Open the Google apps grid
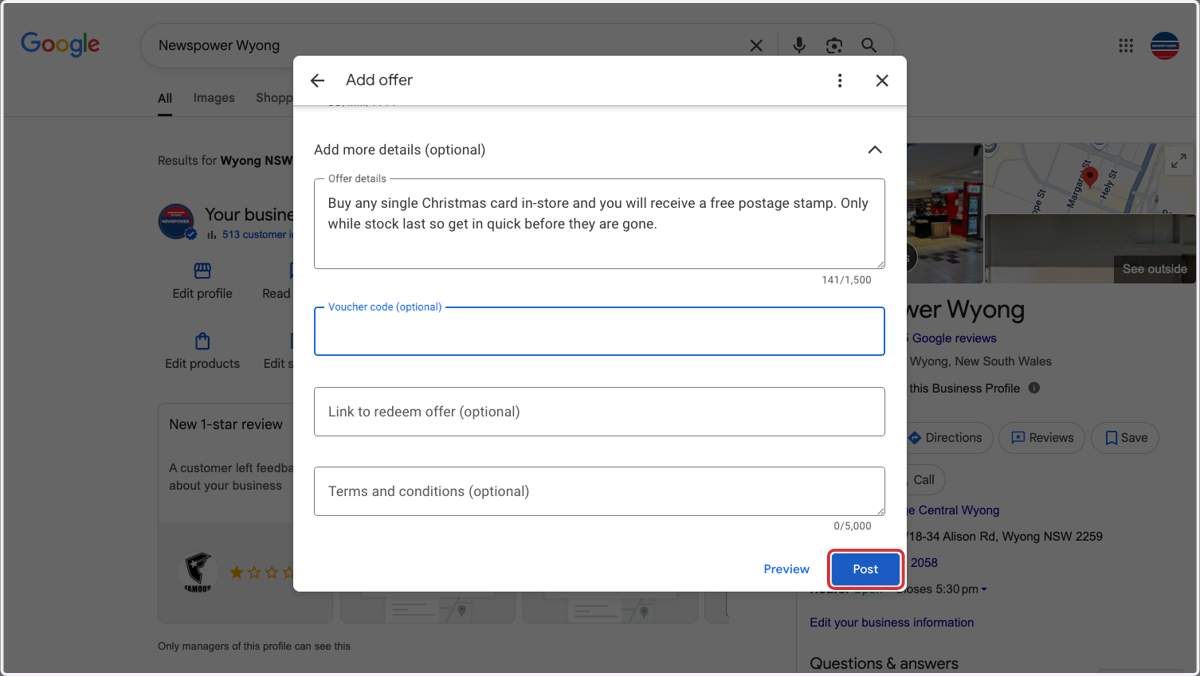 [1126, 45]
